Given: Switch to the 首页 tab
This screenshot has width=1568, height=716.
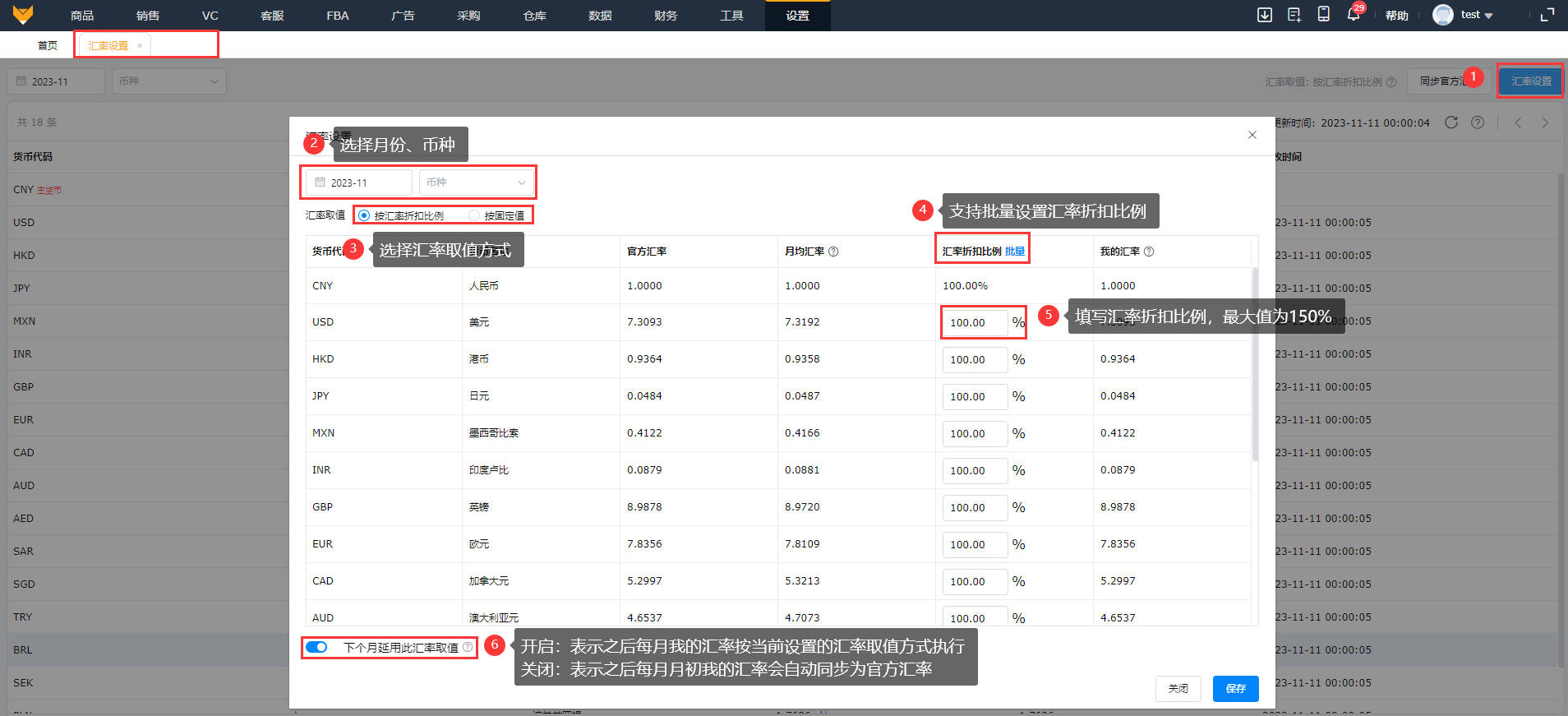Looking at the screenshot, I should click(48, 45).
